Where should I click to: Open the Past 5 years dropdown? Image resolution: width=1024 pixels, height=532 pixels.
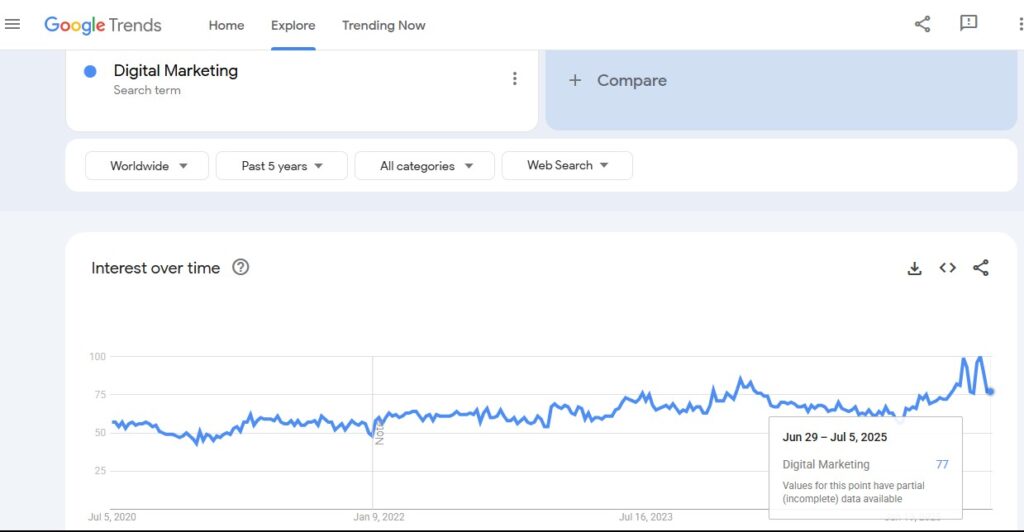(x=281, y=166)
